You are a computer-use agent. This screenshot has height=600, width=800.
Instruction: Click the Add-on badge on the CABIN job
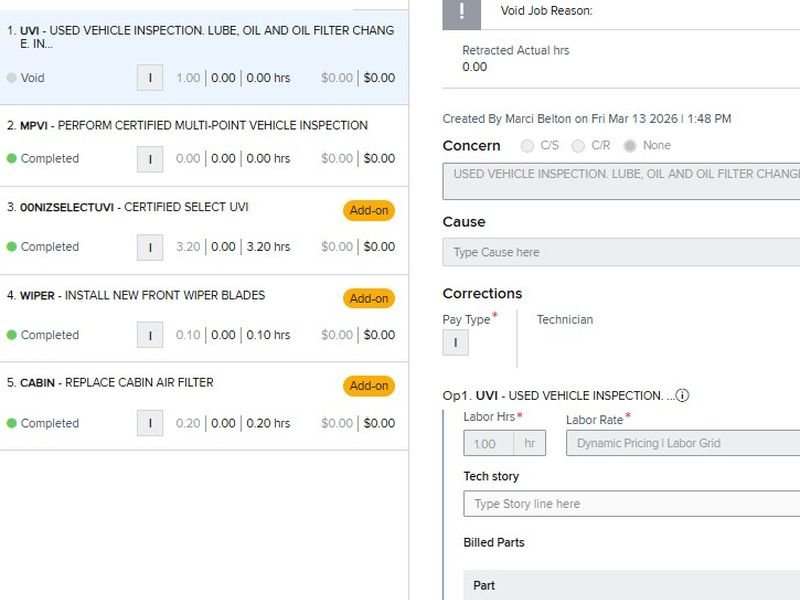tap(369, 386)
